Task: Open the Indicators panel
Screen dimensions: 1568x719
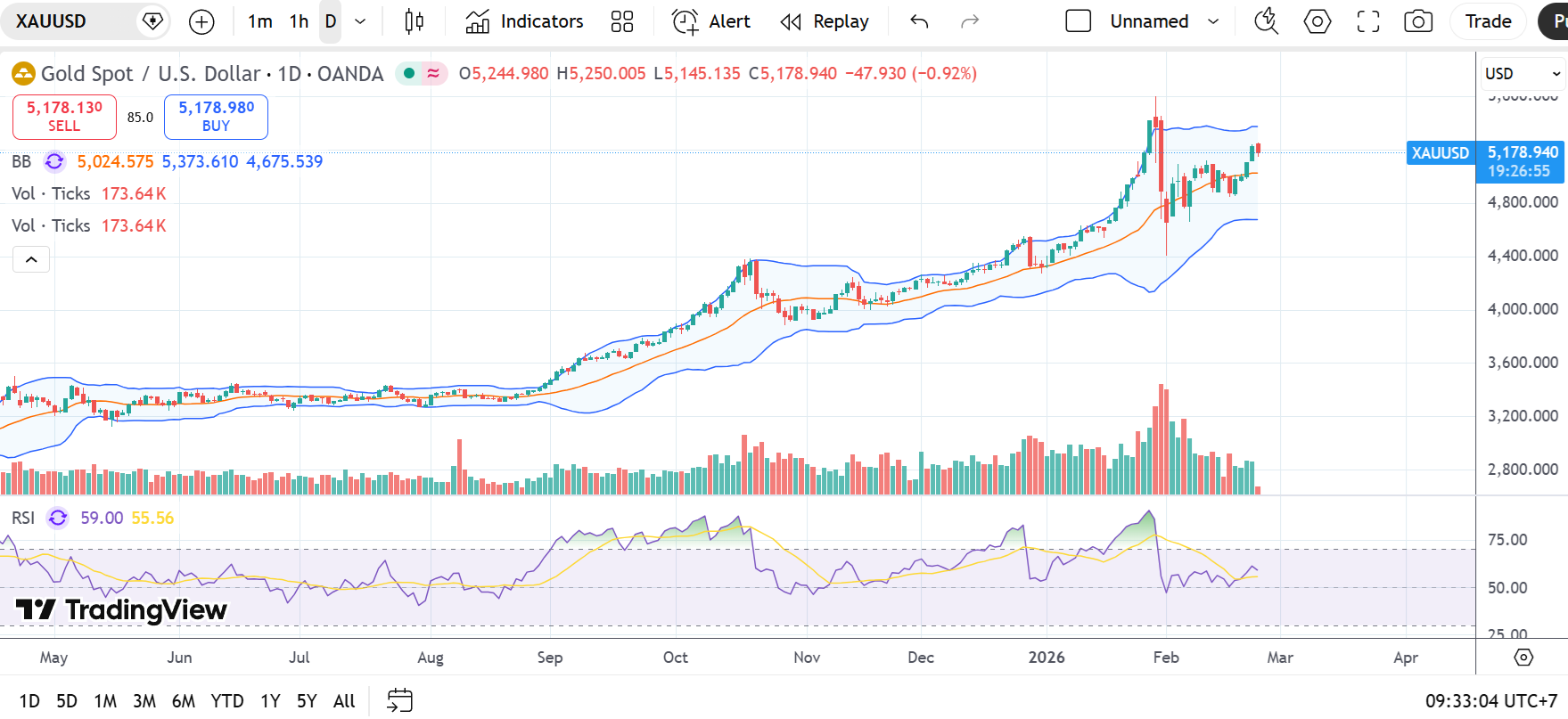Action: click(x=524, y=22)
